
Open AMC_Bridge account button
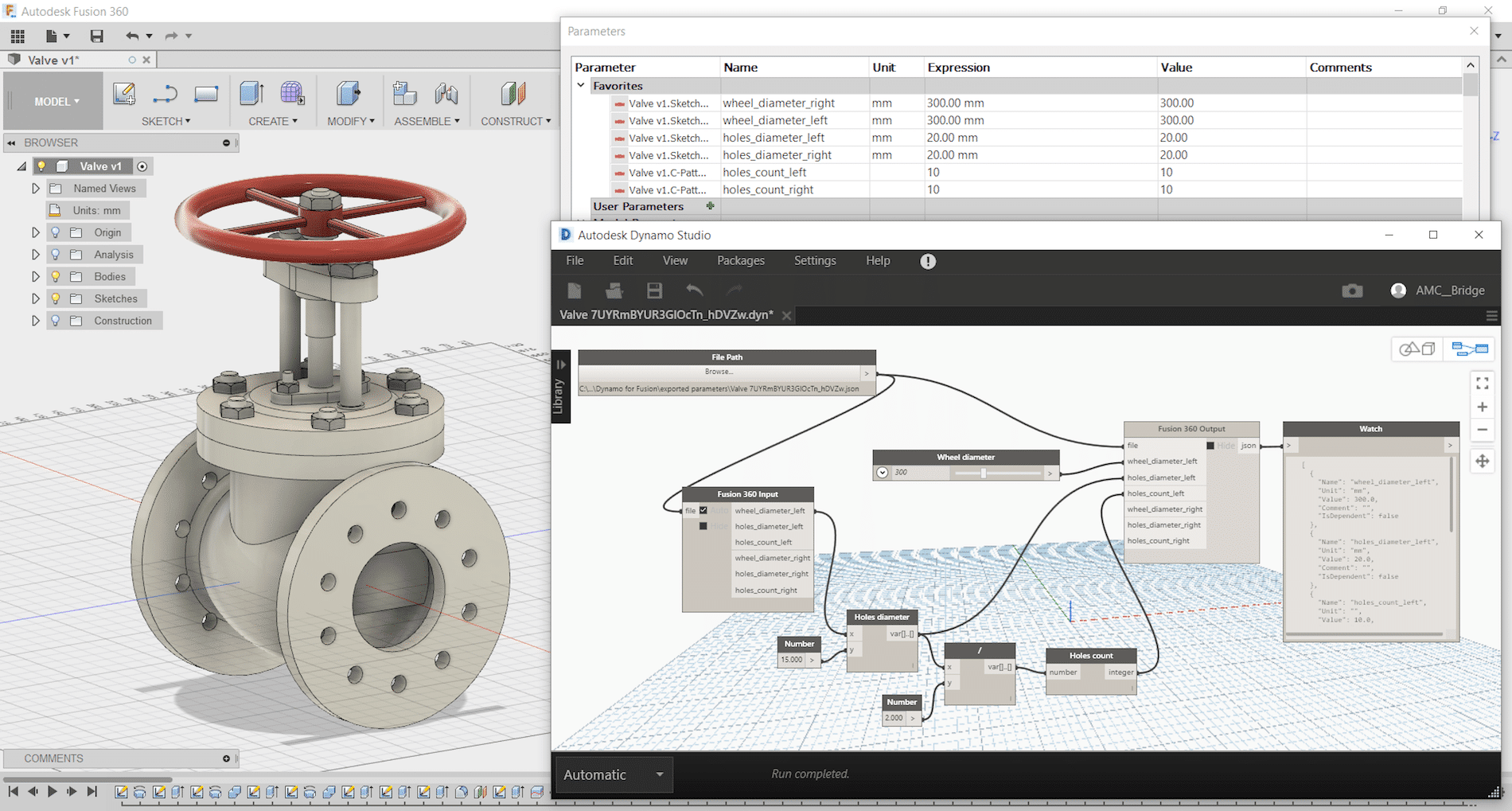[x=1438, y=290]
